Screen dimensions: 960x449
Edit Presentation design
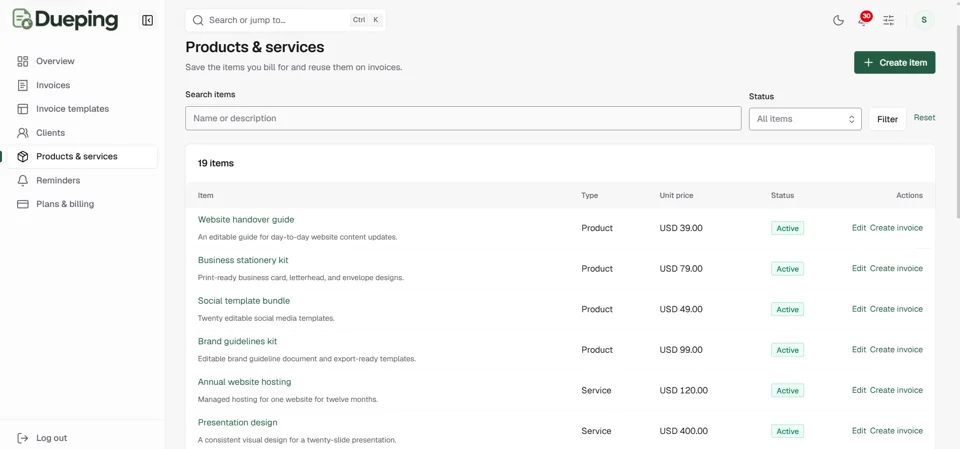pyautogui.click(x=859, y=431)
